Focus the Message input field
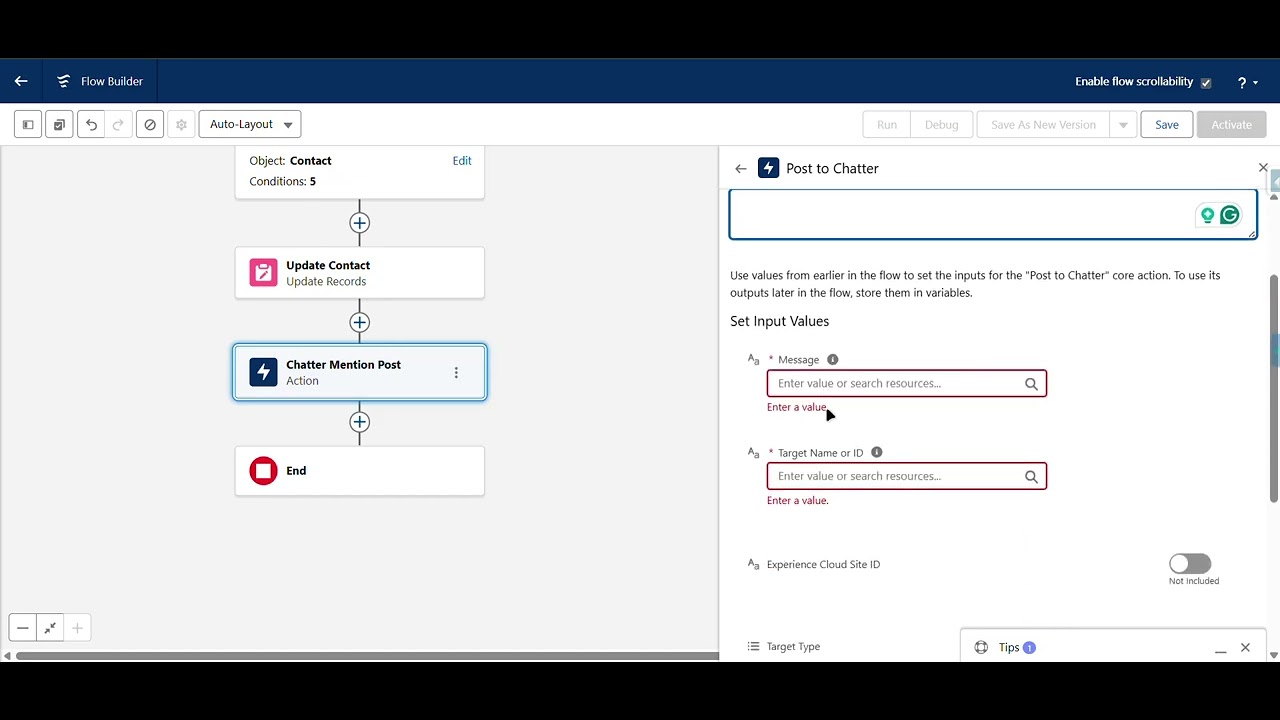Image resolution: width=1280 pixels, height=720 pixels. pos(906,384)
